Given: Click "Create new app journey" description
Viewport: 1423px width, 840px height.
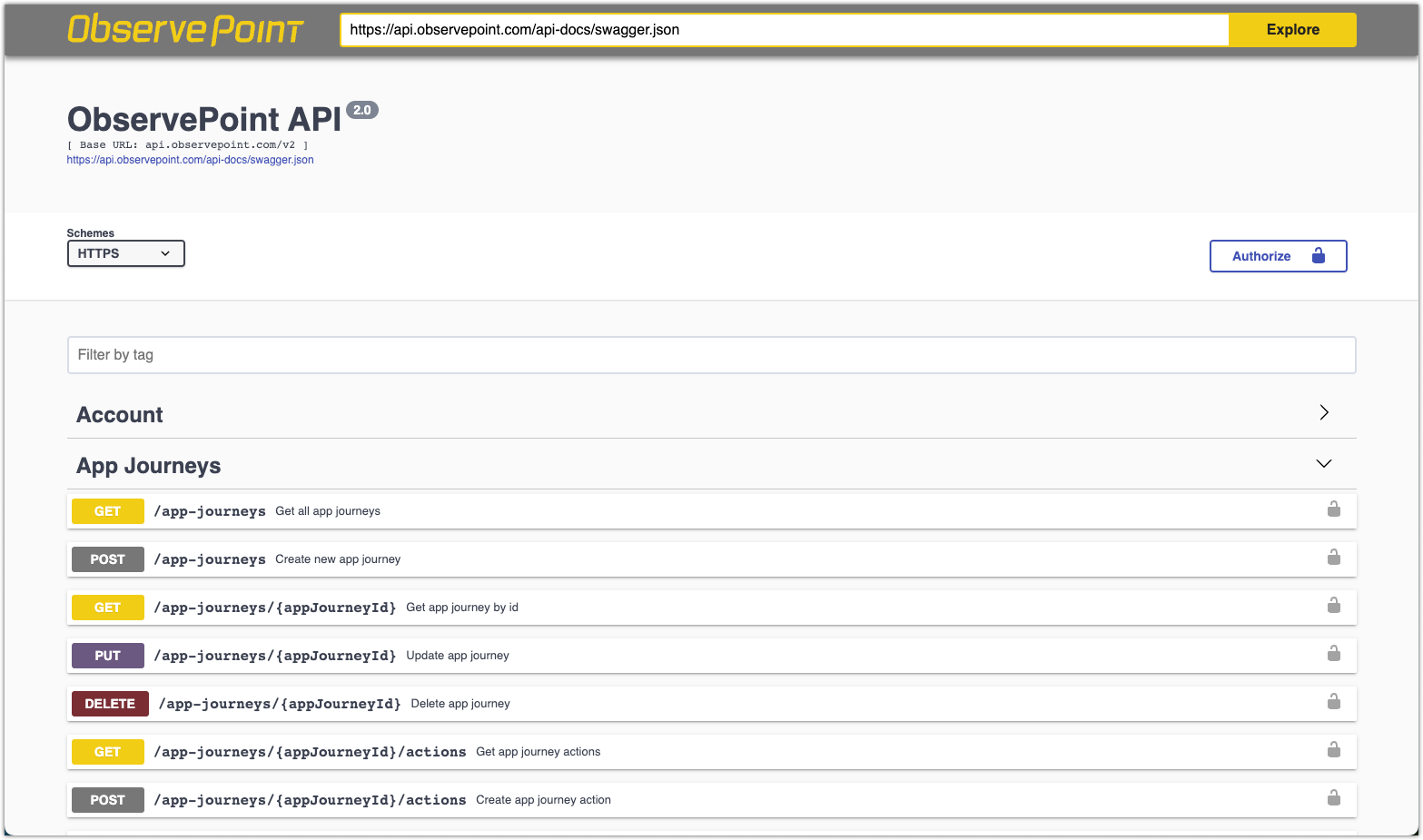Looking at the screenshot, I should [338, 559].
